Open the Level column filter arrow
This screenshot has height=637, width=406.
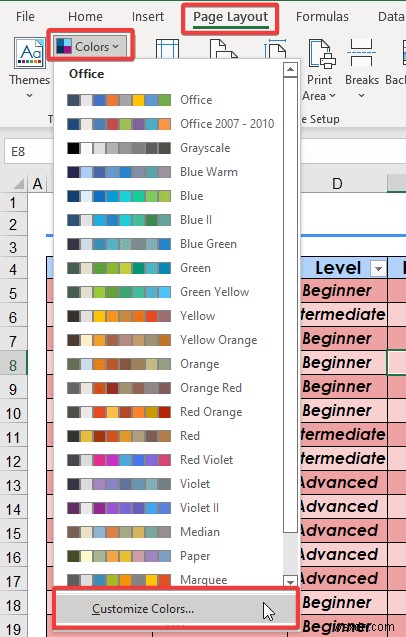coord(378,269)
